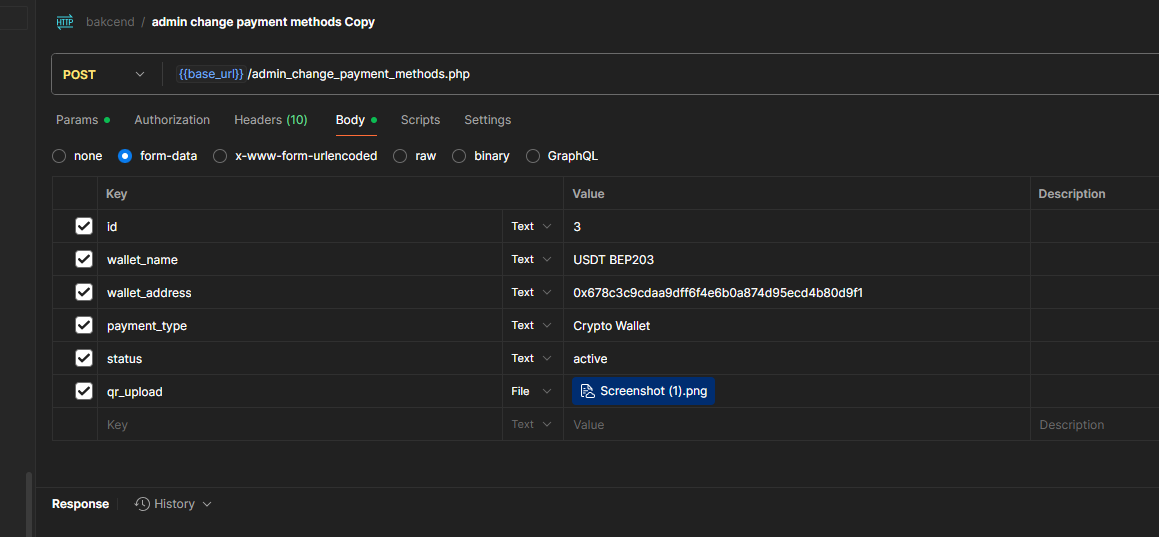1159x537 pixels.
Task: Click the bakcend breadcrumb link
Action: [110, 22]
